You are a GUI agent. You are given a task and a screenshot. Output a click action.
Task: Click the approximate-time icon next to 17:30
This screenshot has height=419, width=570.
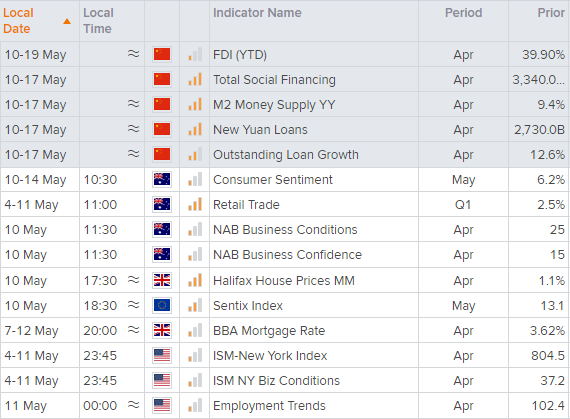[x=133, y=280]
